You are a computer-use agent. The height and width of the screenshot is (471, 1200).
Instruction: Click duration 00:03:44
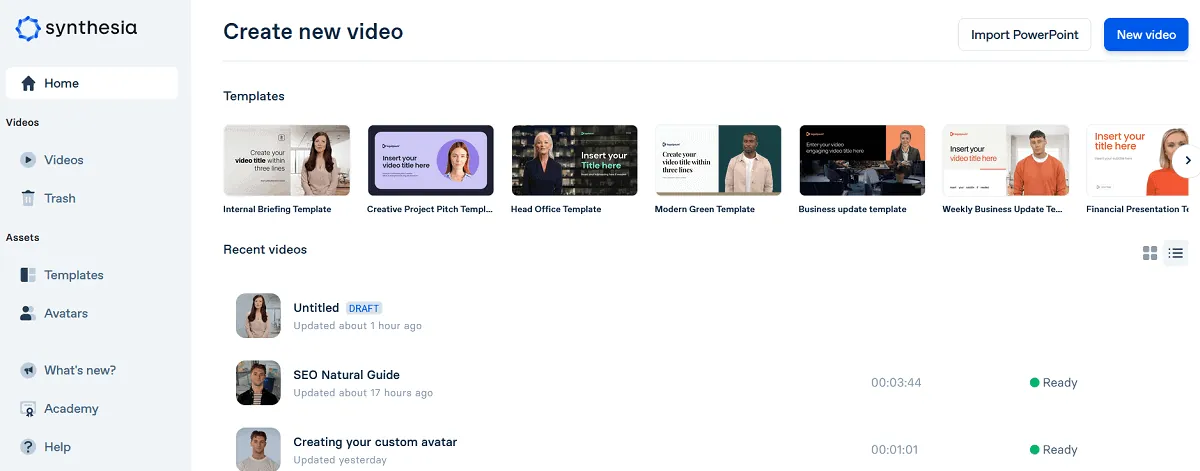896,382
